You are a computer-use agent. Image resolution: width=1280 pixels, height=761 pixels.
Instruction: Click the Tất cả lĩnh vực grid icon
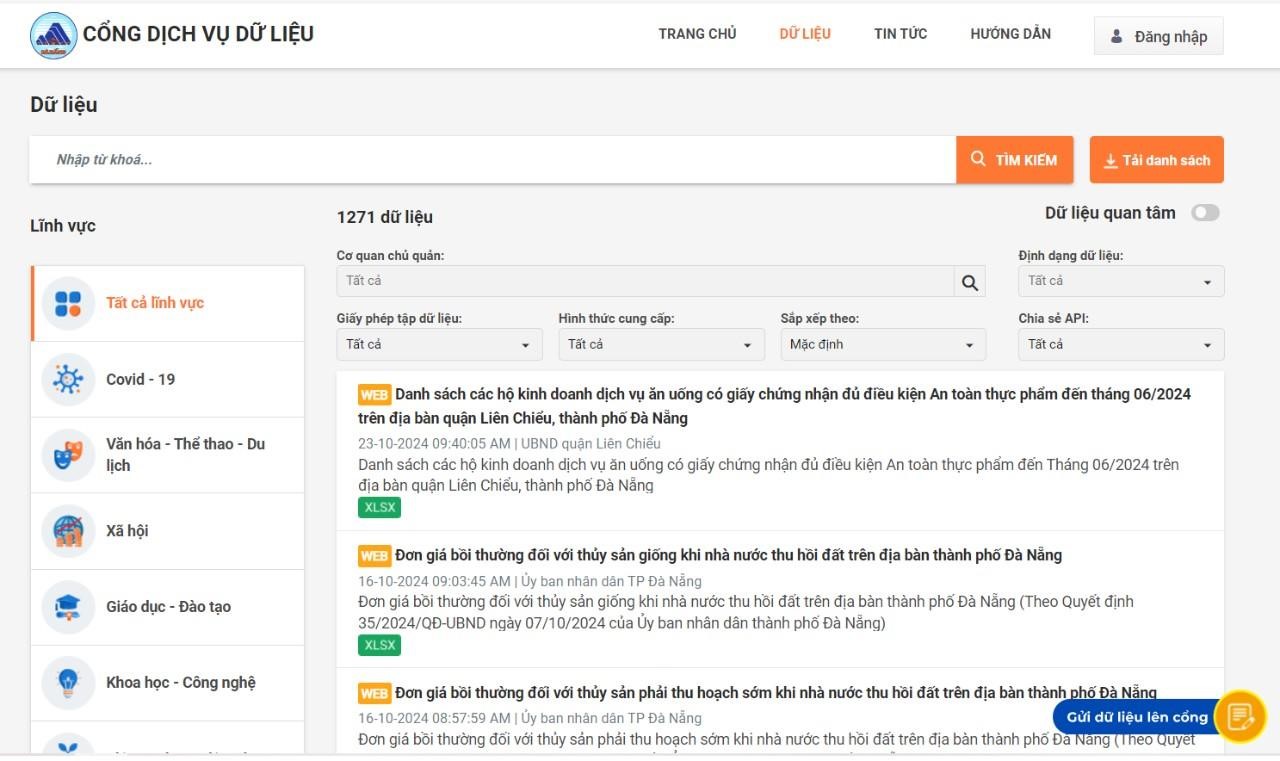click(68, 303)
